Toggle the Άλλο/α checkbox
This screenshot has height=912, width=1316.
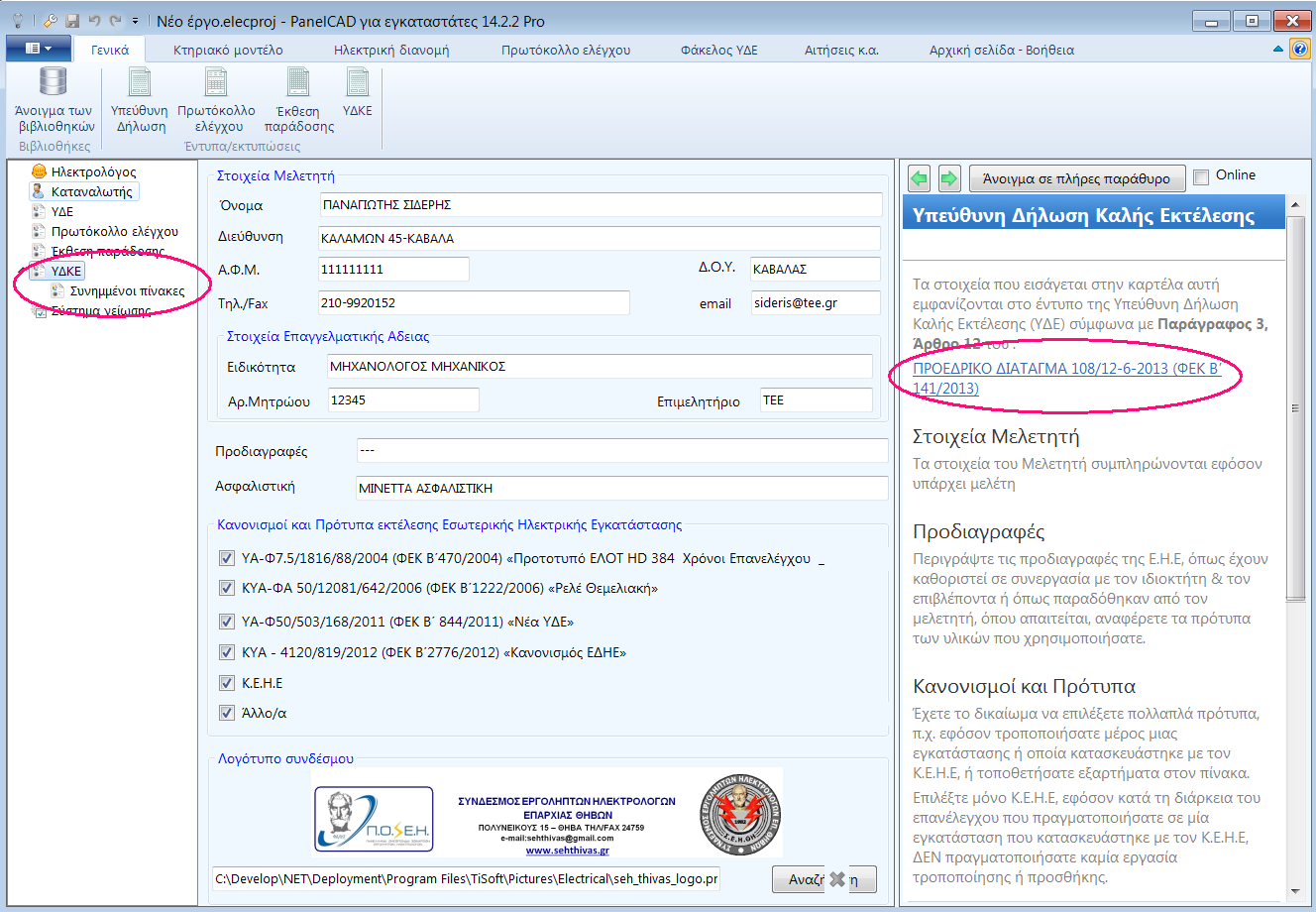pos(227,713)
